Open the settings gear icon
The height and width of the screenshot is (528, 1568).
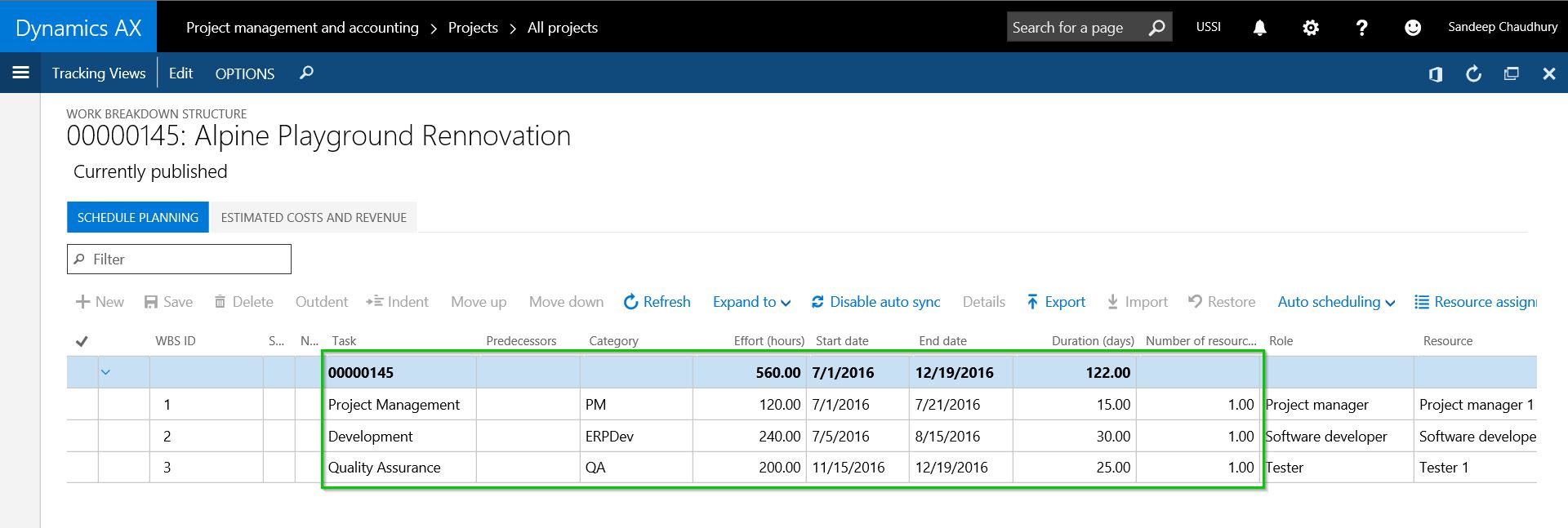pos(1310,28)
